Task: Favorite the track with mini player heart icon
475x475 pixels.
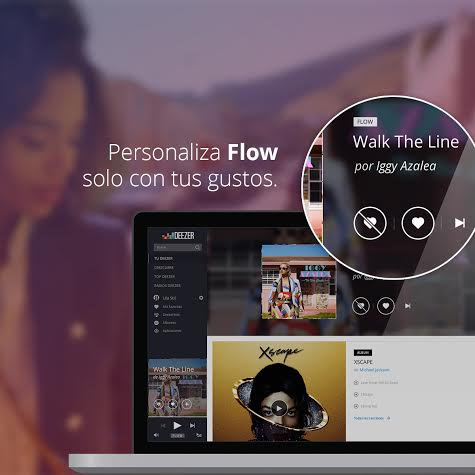Action: (173, 404)
